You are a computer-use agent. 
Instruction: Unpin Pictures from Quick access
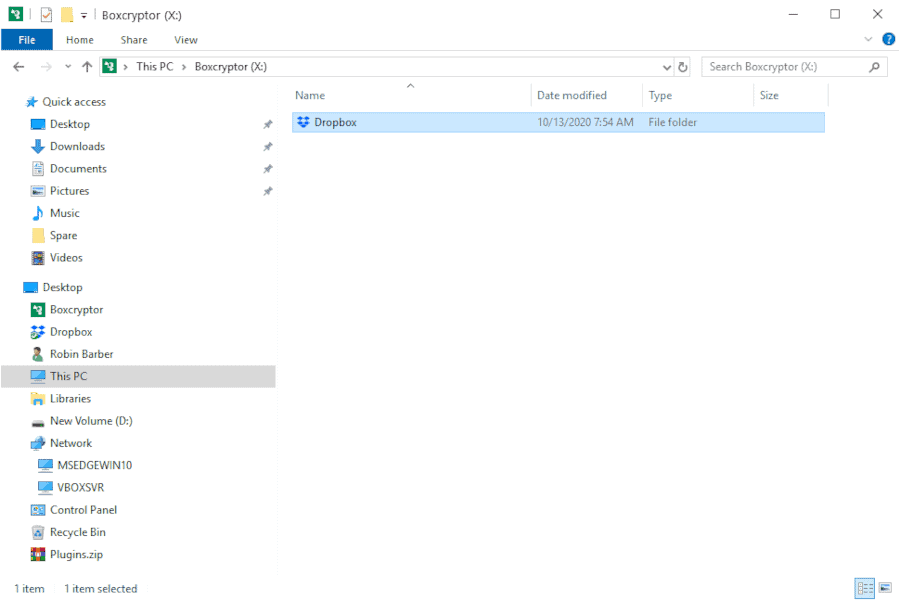coord(268,190)
